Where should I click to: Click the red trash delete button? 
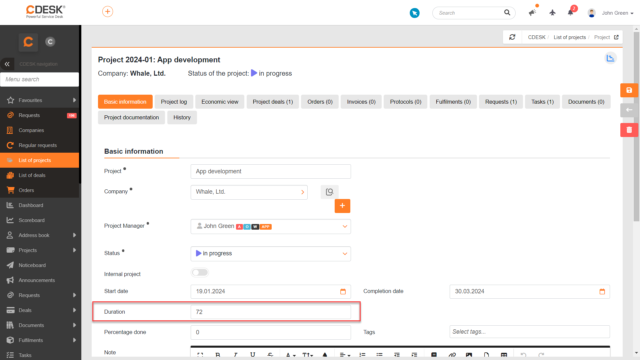coord(629,130)
